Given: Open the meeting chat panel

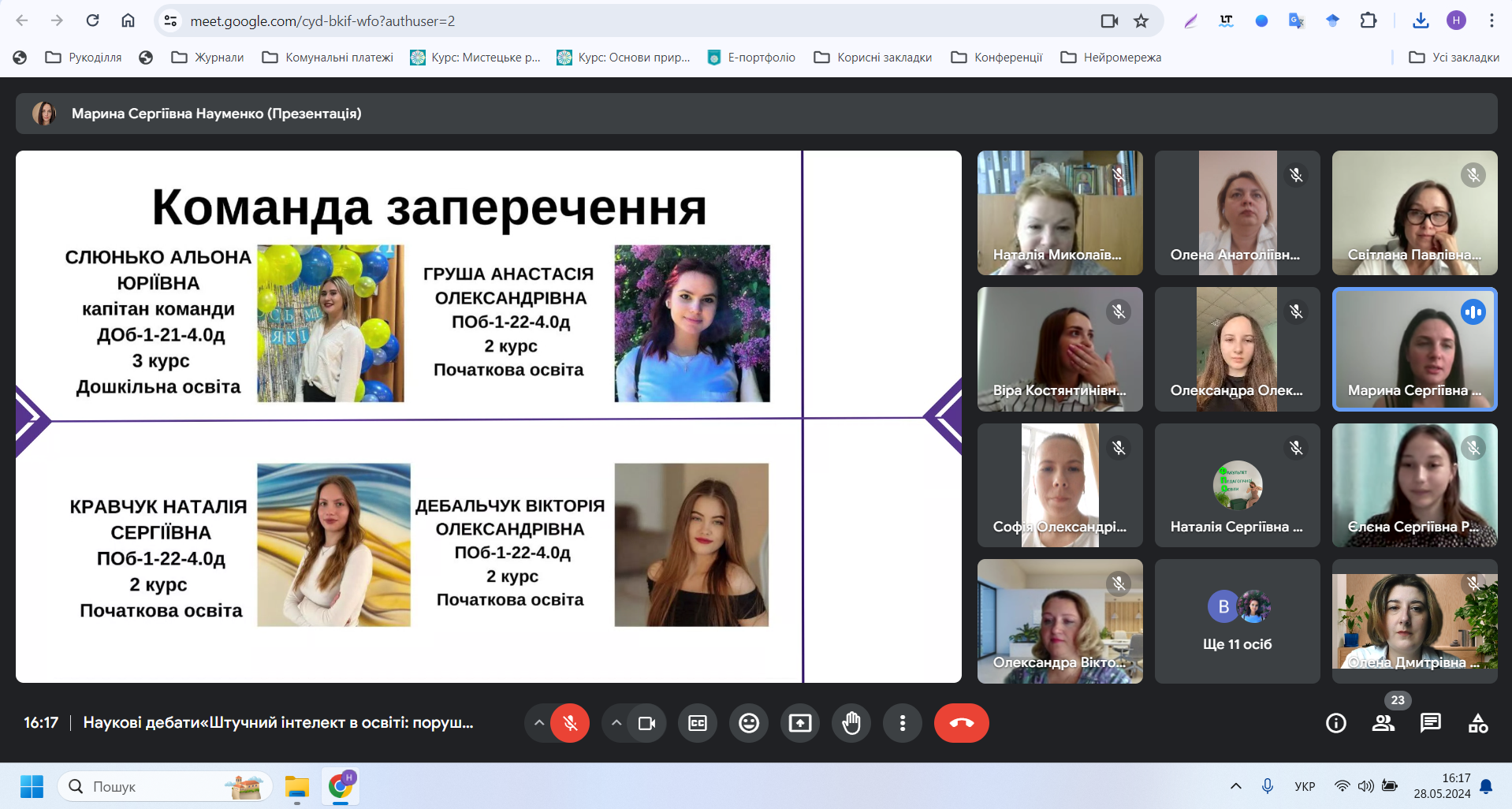Looking at the screenshot, I should pyautogui.click(x=1430, y=723).
